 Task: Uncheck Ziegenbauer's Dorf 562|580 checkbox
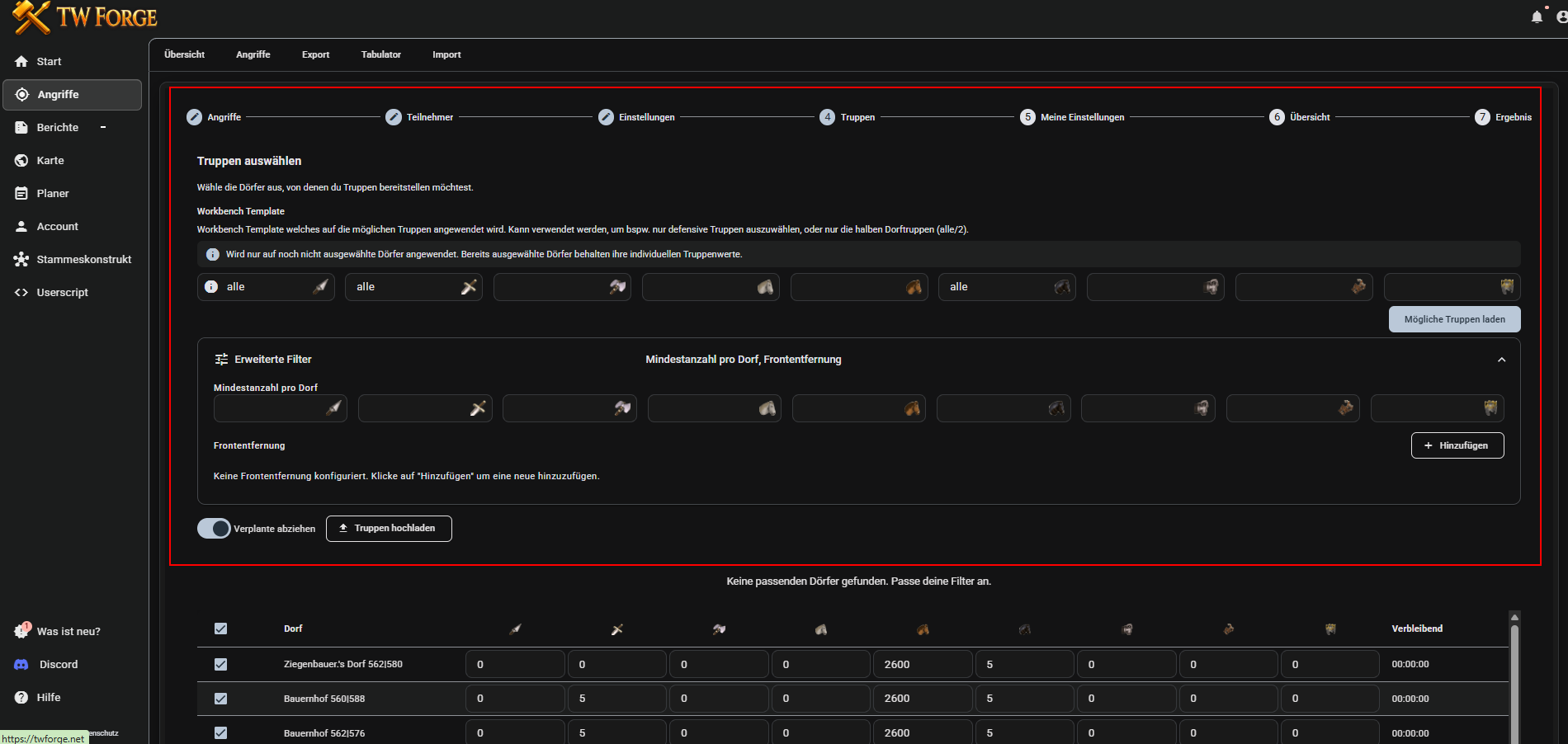(x=220, y=664)
